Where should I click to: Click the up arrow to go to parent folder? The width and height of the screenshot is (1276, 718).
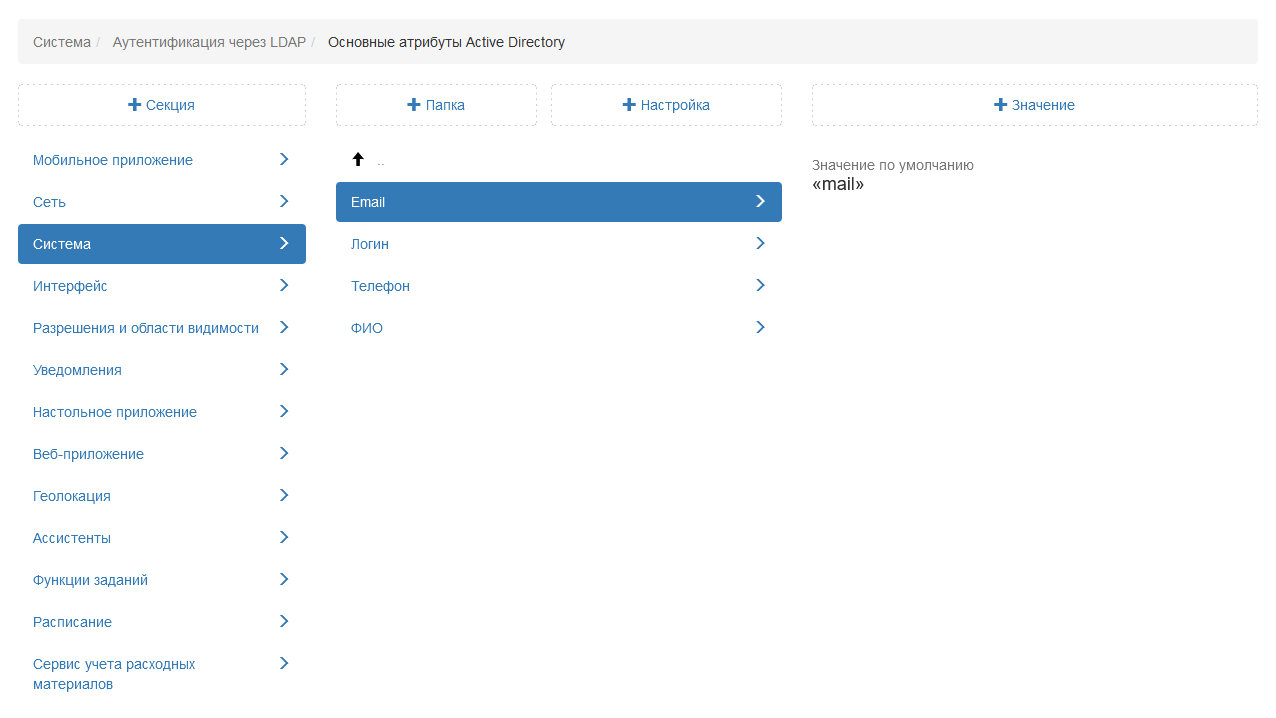(x=358, y=160)
